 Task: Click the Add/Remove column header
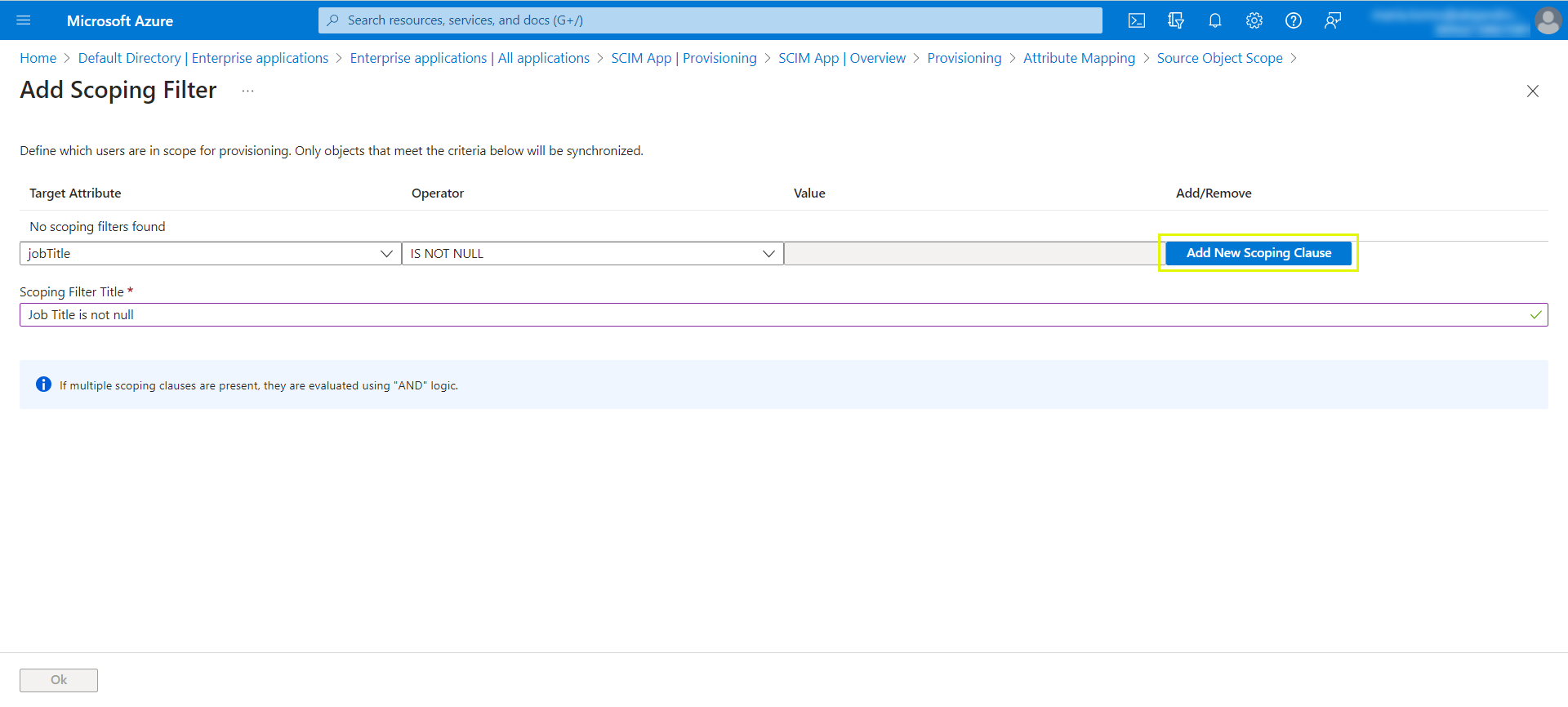[x=1214, y=193]
